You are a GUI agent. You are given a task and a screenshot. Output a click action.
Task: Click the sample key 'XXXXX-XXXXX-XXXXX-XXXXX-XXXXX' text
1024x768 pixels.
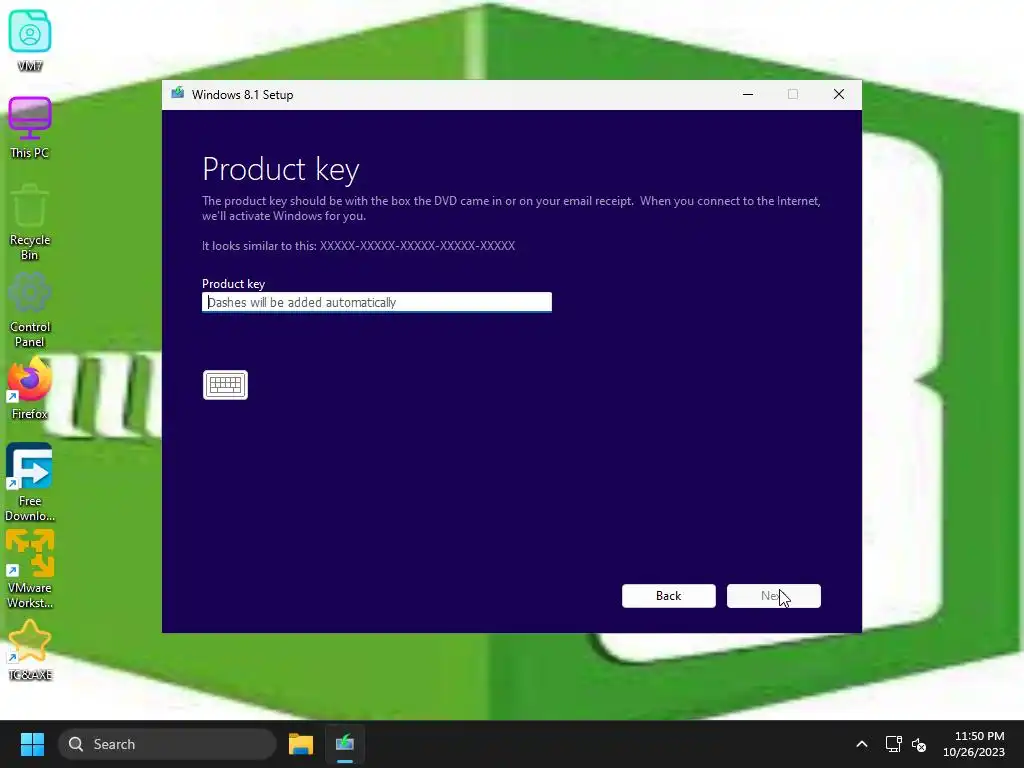(417, 246)
